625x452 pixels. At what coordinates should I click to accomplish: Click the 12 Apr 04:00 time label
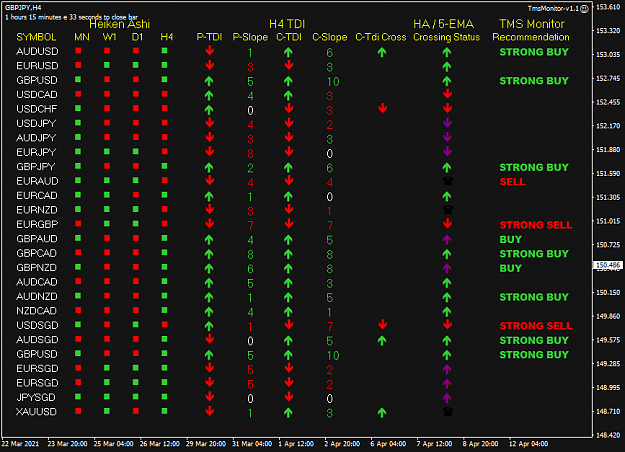(x=529, y=444)
